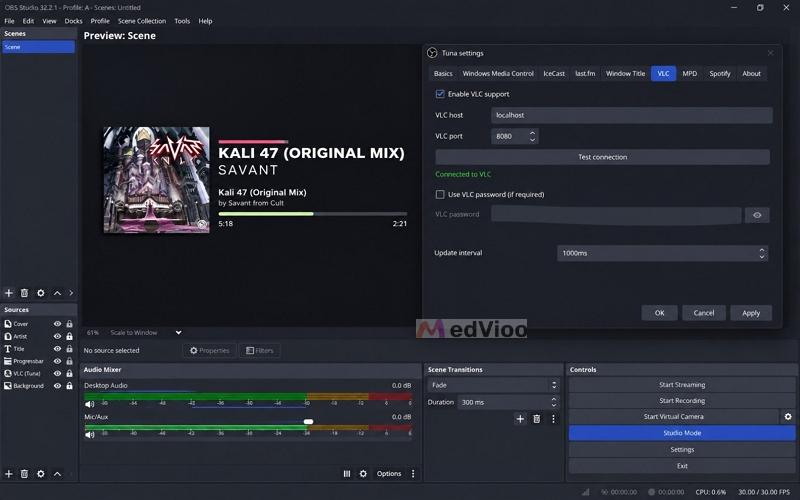Close the Tuna settings dialog
Viewport: 800px width, 500px height.
coord(770,53)
